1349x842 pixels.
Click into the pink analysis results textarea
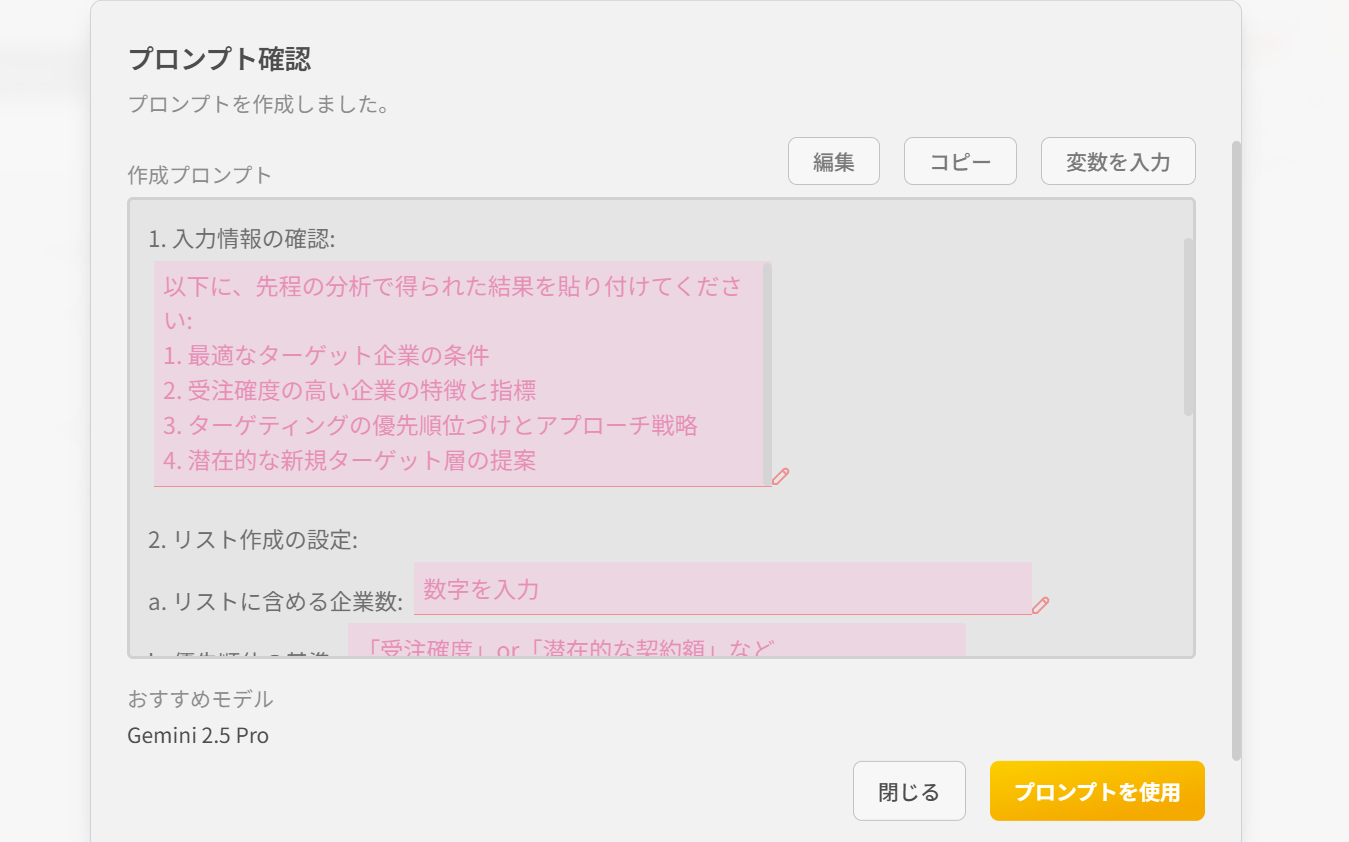[x=460, y=373]
